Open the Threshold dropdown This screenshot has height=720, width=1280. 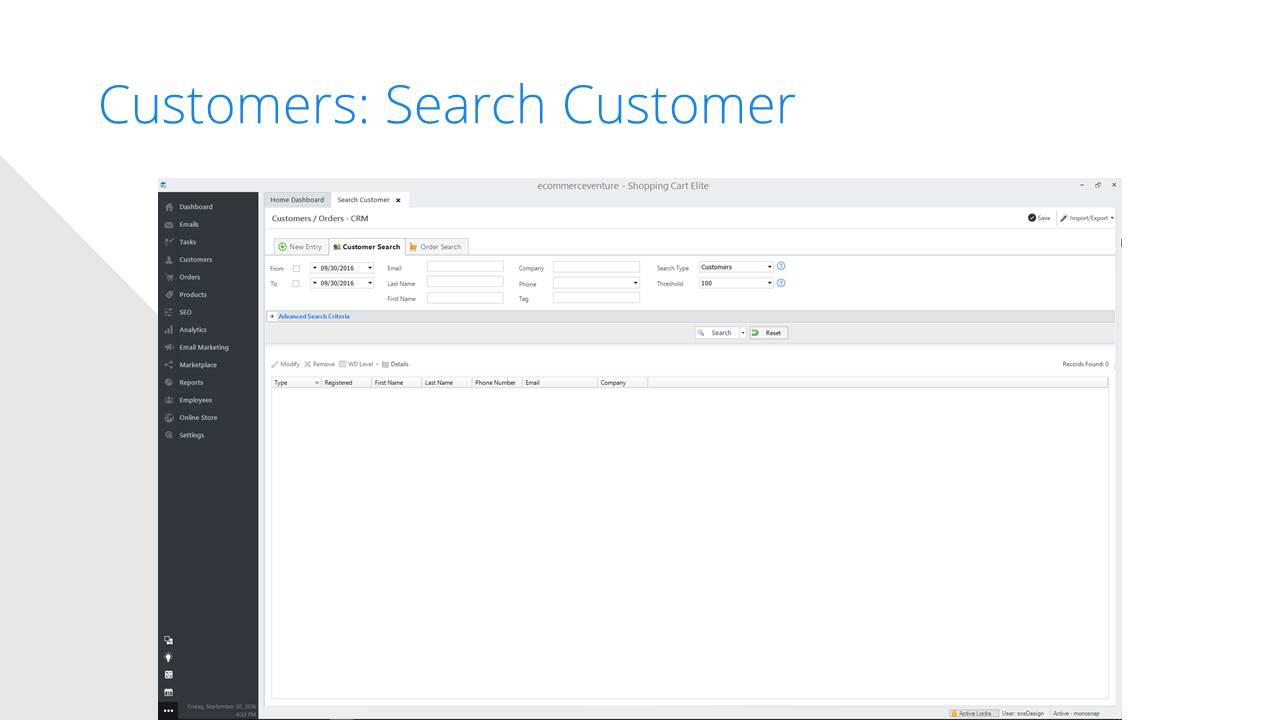(x=769, y=283)
